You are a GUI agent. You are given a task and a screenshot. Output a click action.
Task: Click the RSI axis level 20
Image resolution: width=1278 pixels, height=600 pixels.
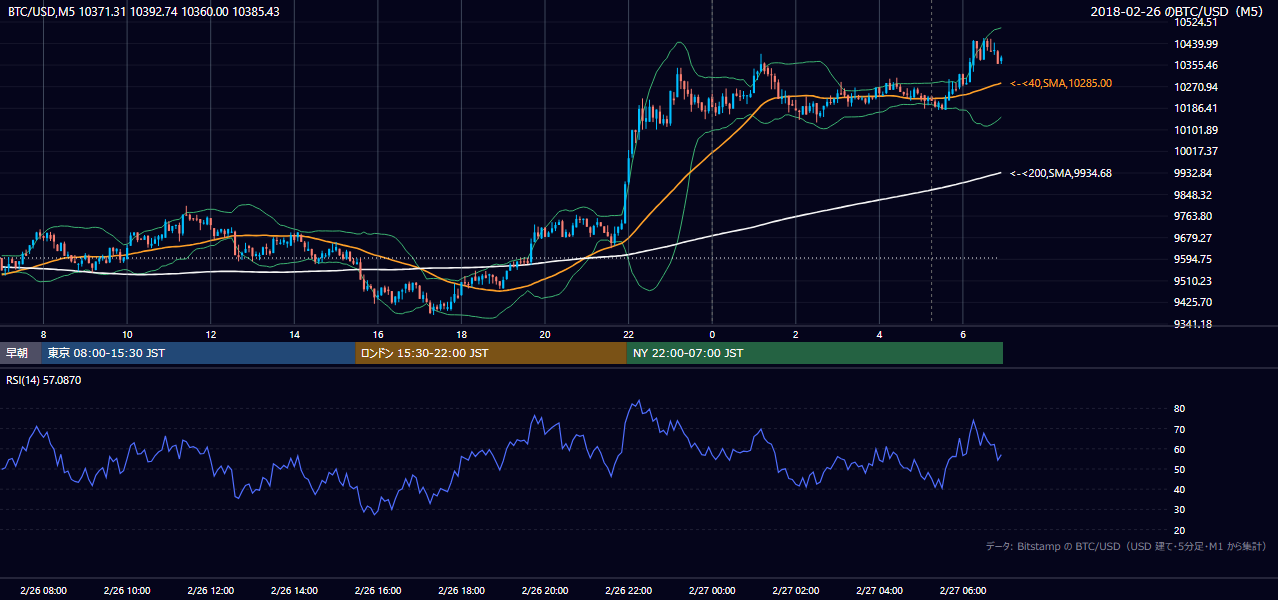pyautogui.click(x=1179, y=530)
